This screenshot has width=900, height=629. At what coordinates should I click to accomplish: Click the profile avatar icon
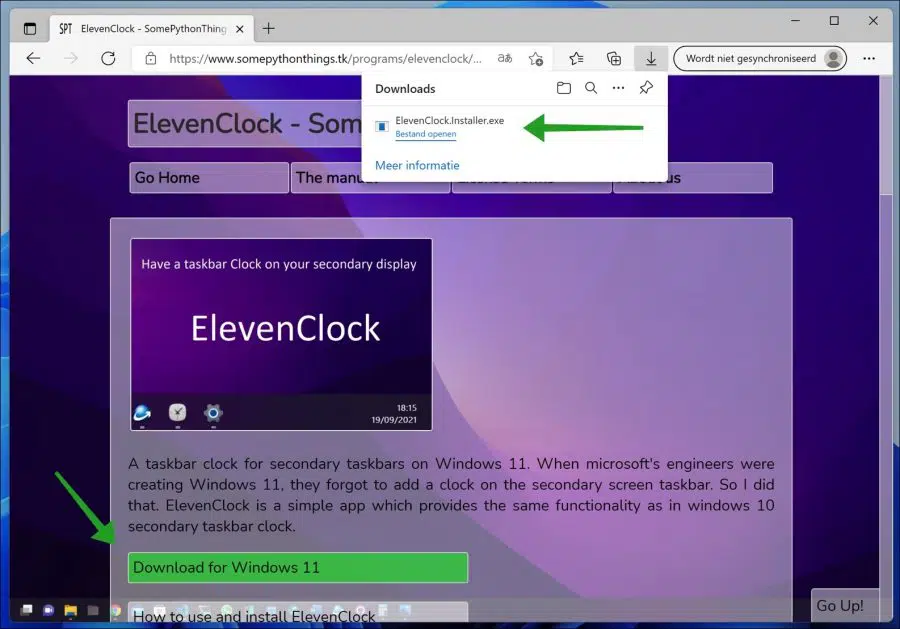[x=833, y=59]
